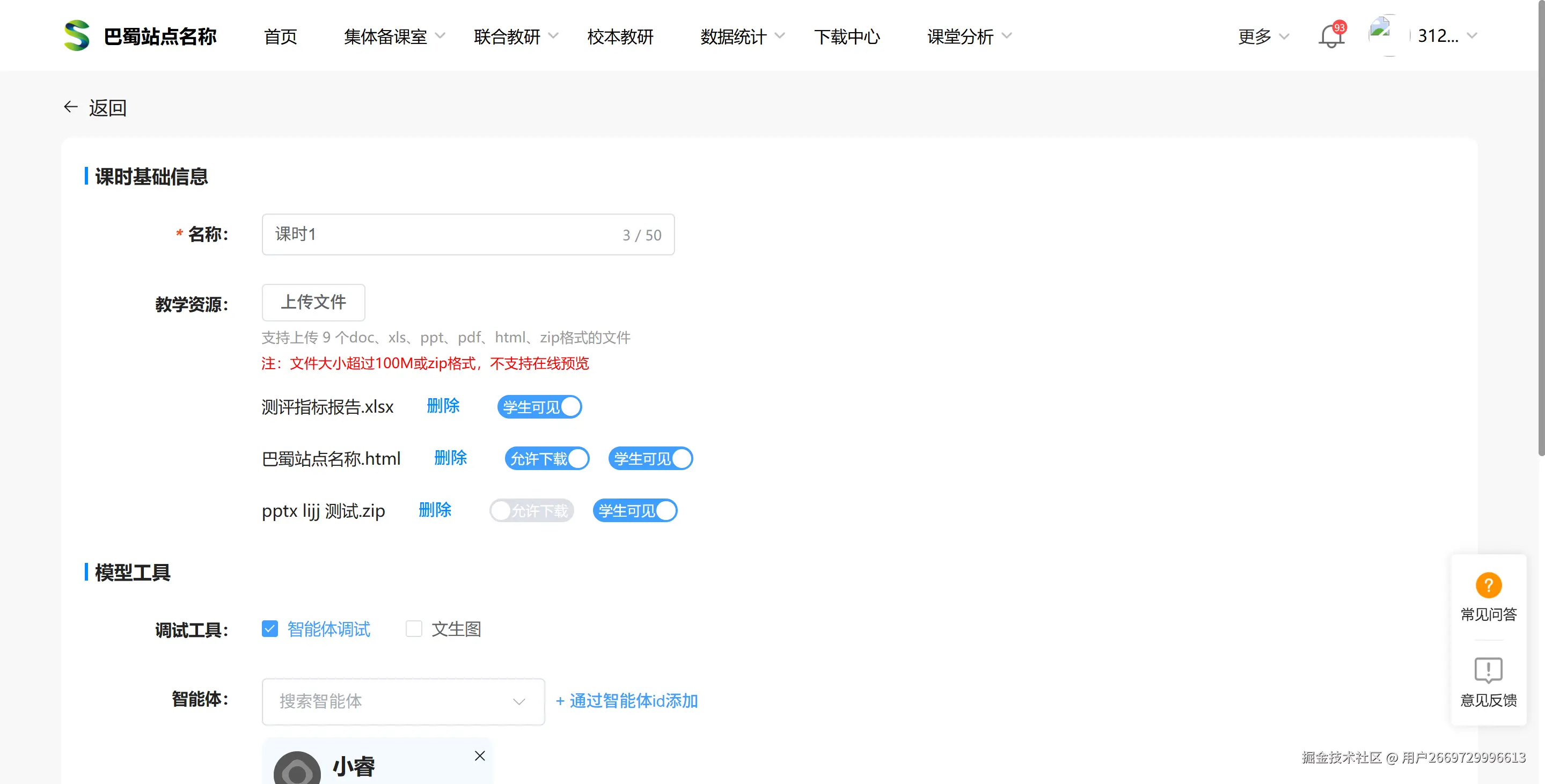The image size is (1545, 784).
Task: Delete pptx lijj 测试.zip file
Action: 435,510
